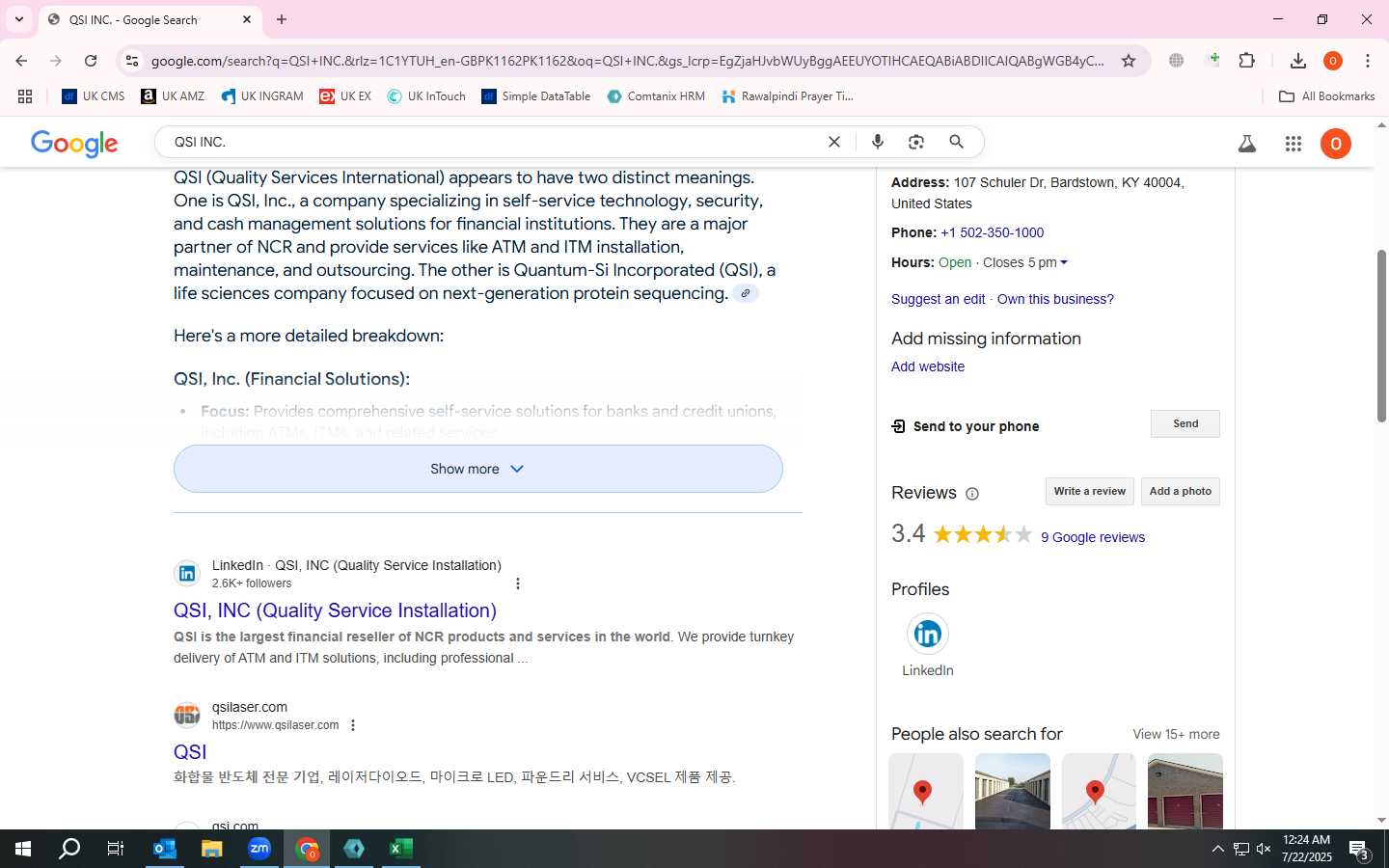Screen dimensions: 1389x868
Task: Bookmark this page with the star icon
Action: 1129,61
